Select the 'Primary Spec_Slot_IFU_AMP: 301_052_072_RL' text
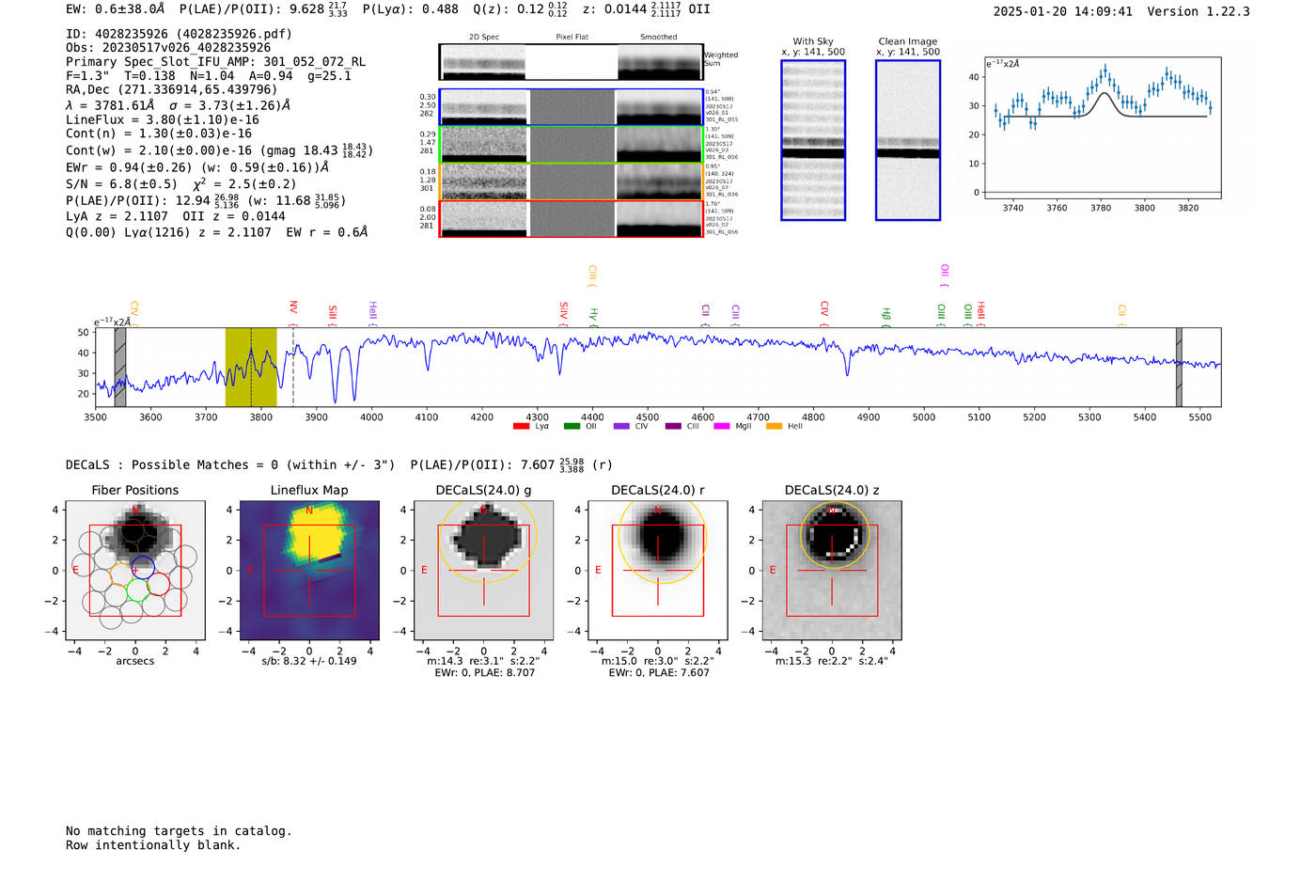Image resolution: width=1316 pixels, height=896 pixels. (x=216, y=62)
